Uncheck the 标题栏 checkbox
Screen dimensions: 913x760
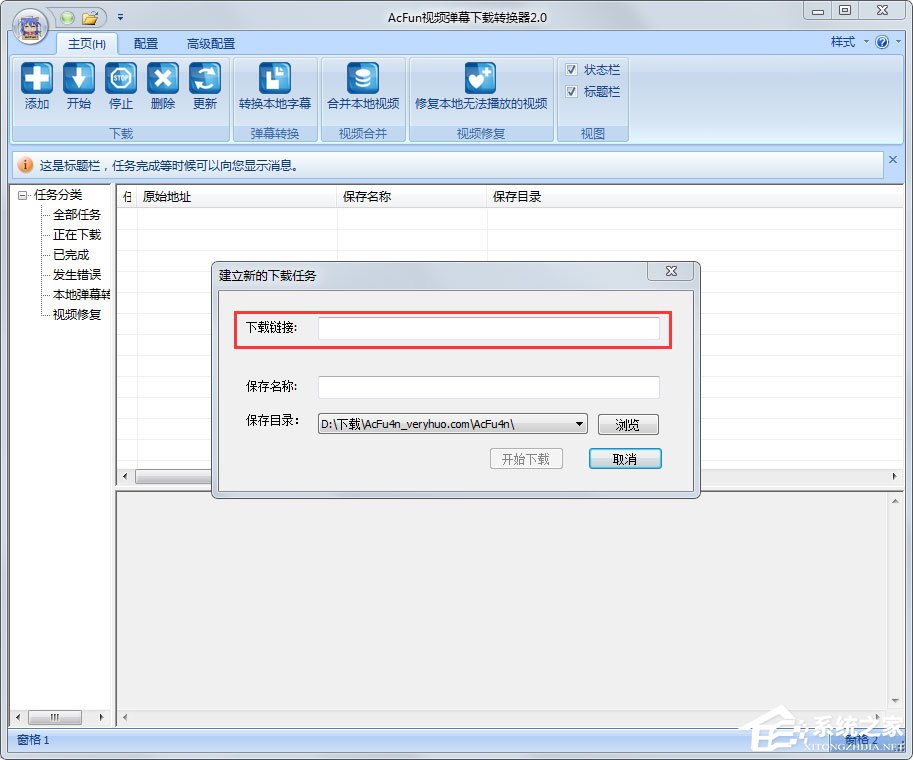click(x=571, y=91)
